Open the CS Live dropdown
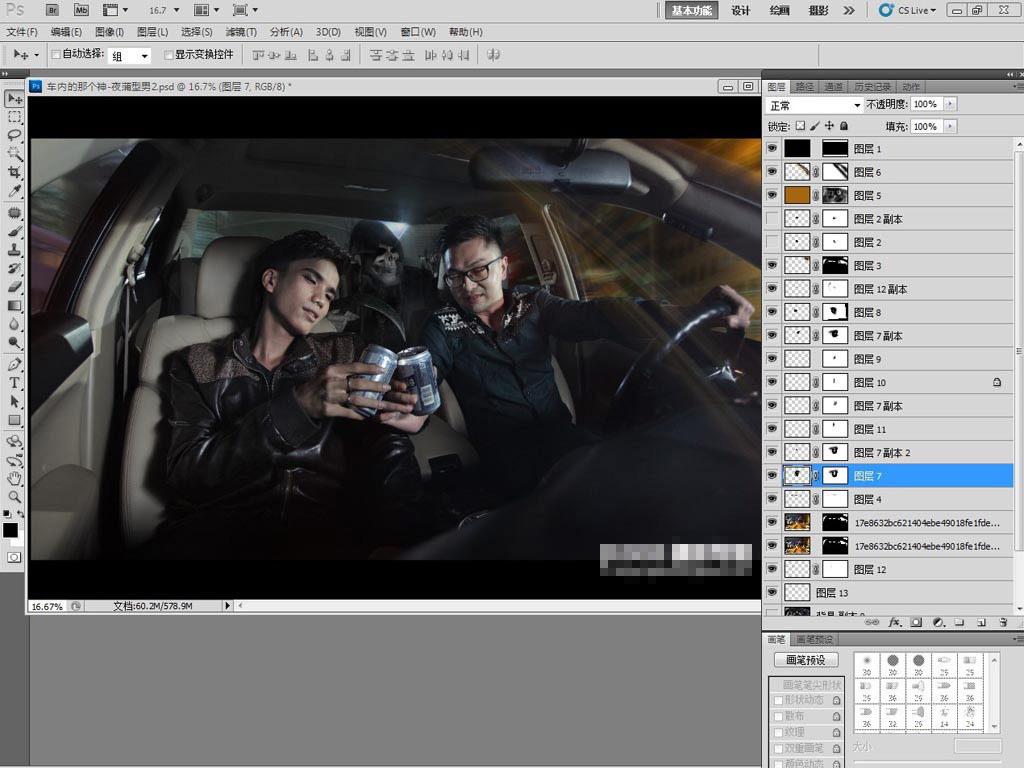 908,10
